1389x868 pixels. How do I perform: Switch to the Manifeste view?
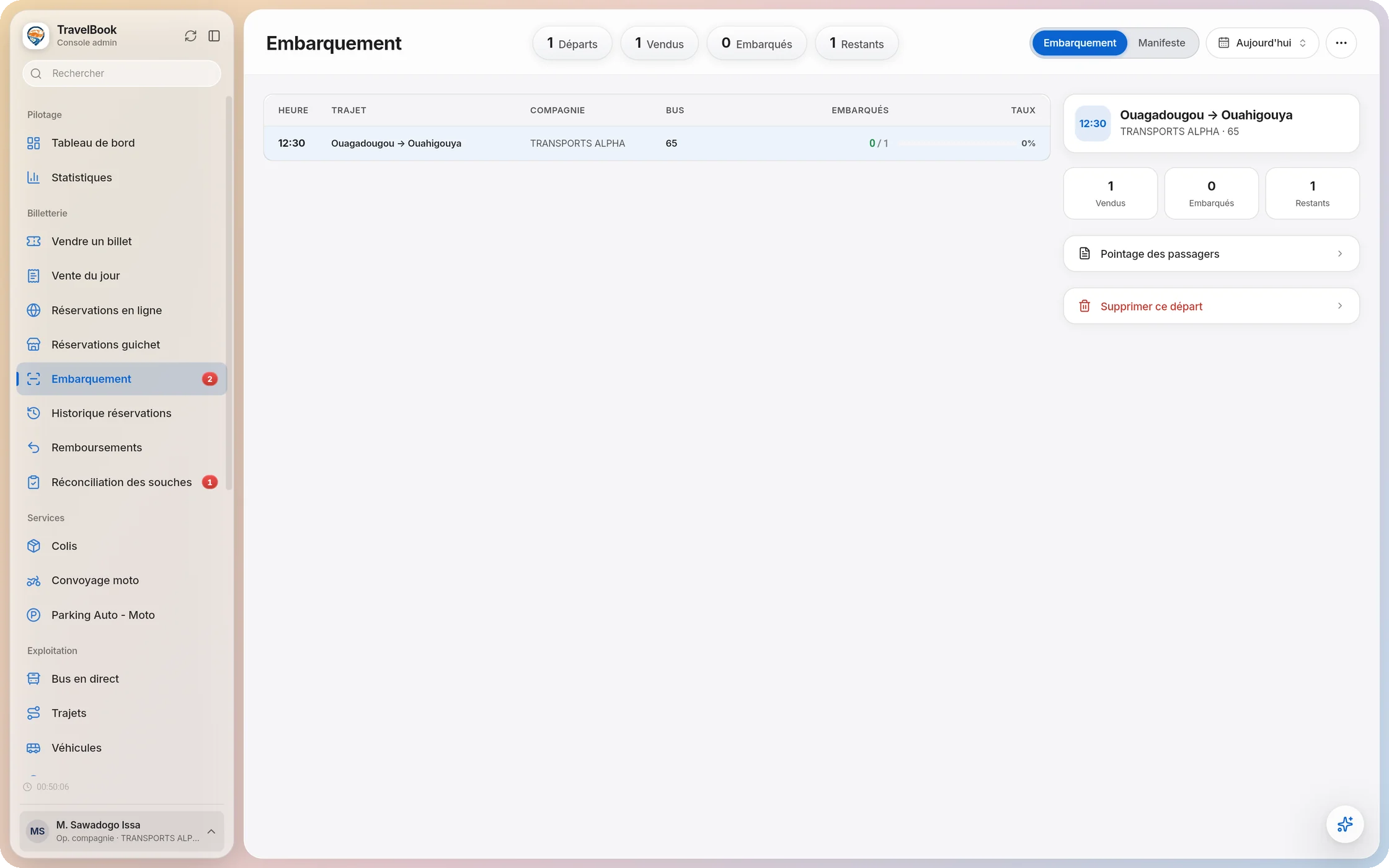[1161, 43]
